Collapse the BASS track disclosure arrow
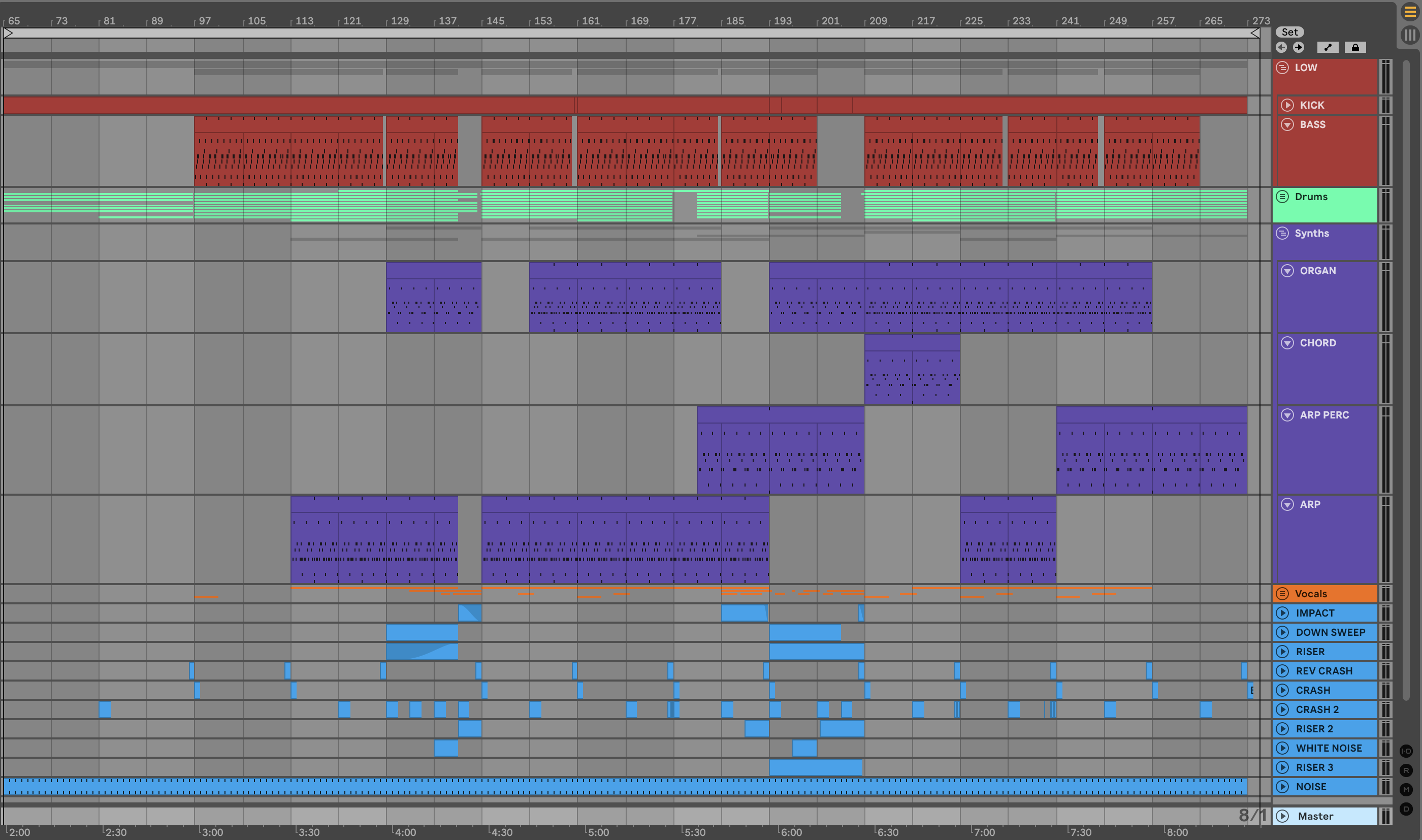1422x840 pixels. [1287, 124]
